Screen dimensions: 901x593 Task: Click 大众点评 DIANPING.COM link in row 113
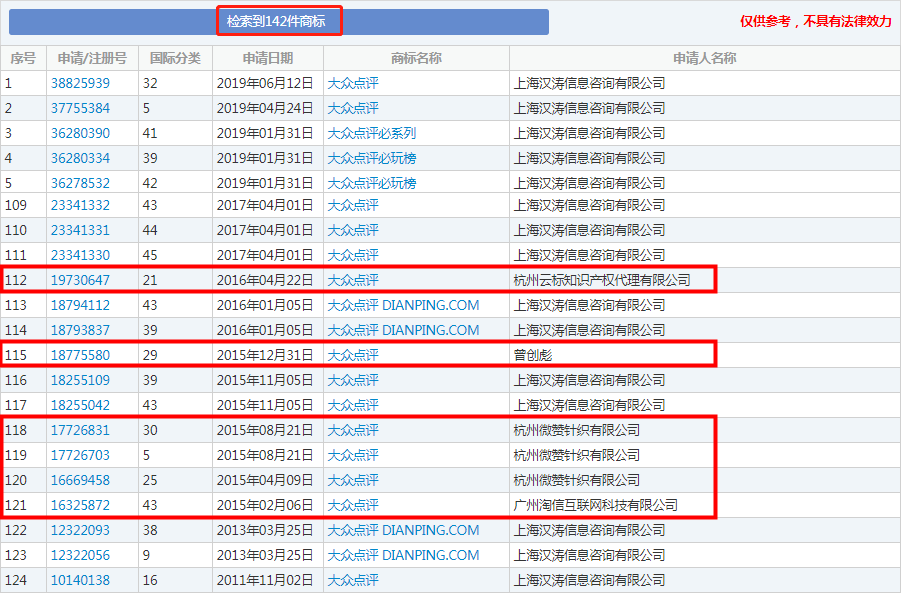pos(403,304)
